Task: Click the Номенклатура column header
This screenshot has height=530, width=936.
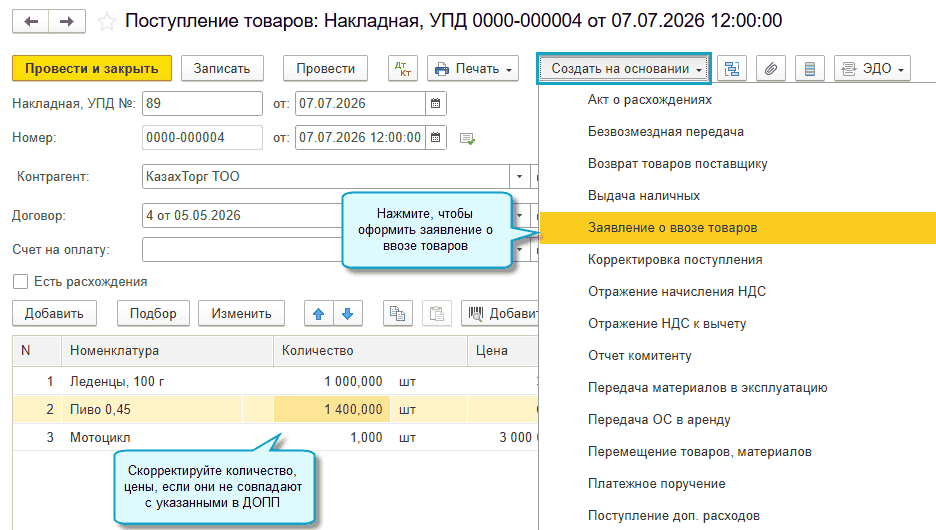Action: point(167,350)
